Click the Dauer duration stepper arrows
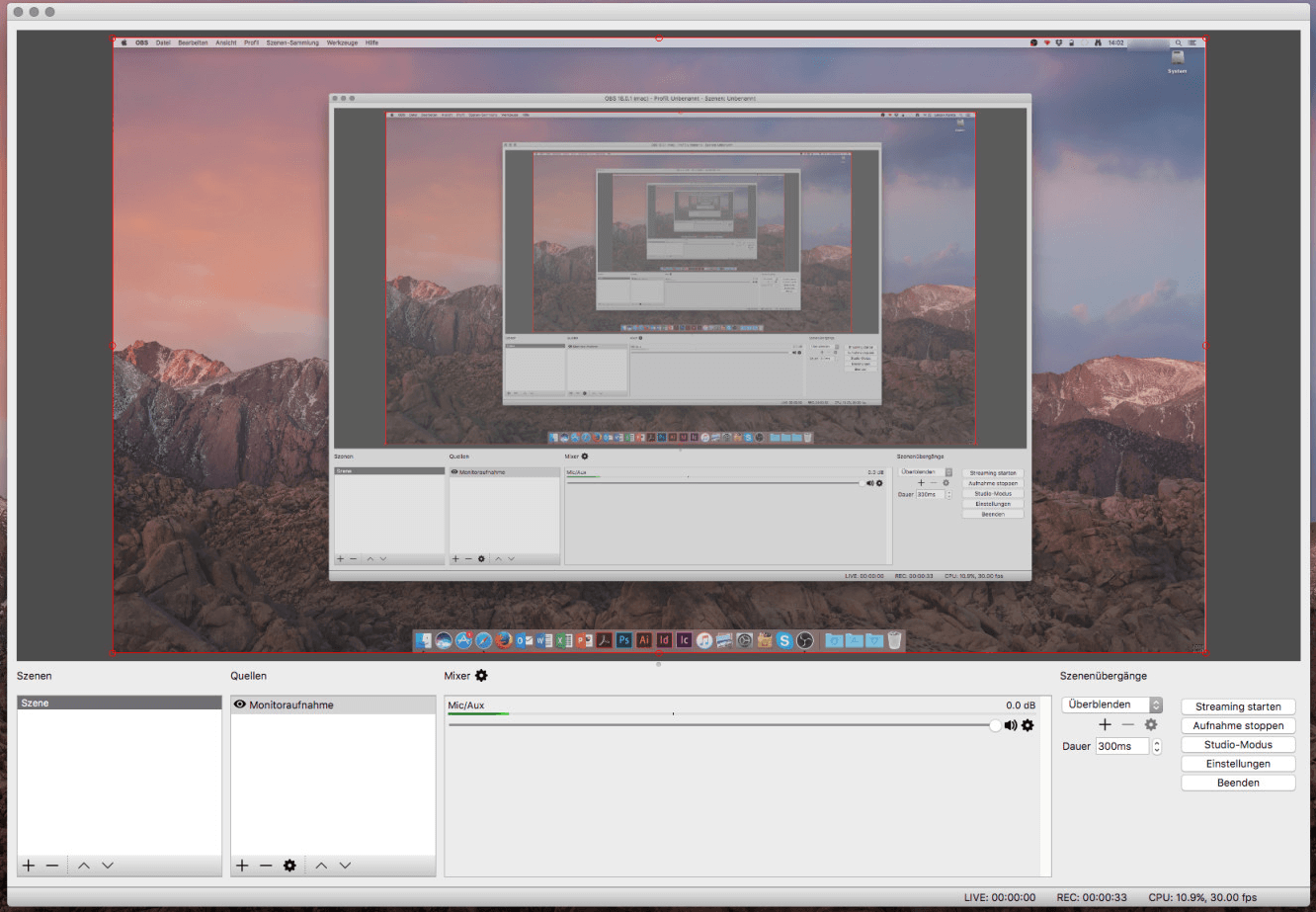This screenshot has width=1316, height=912. tap(1157, 747)
